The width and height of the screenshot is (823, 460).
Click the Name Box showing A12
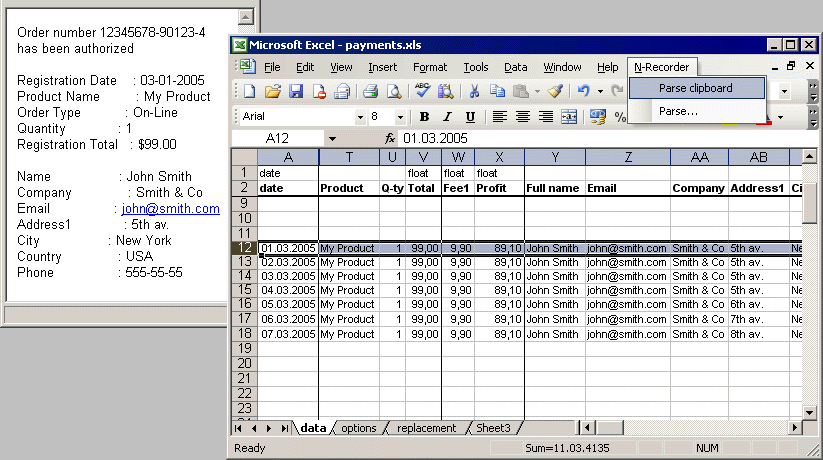[278, 139]
